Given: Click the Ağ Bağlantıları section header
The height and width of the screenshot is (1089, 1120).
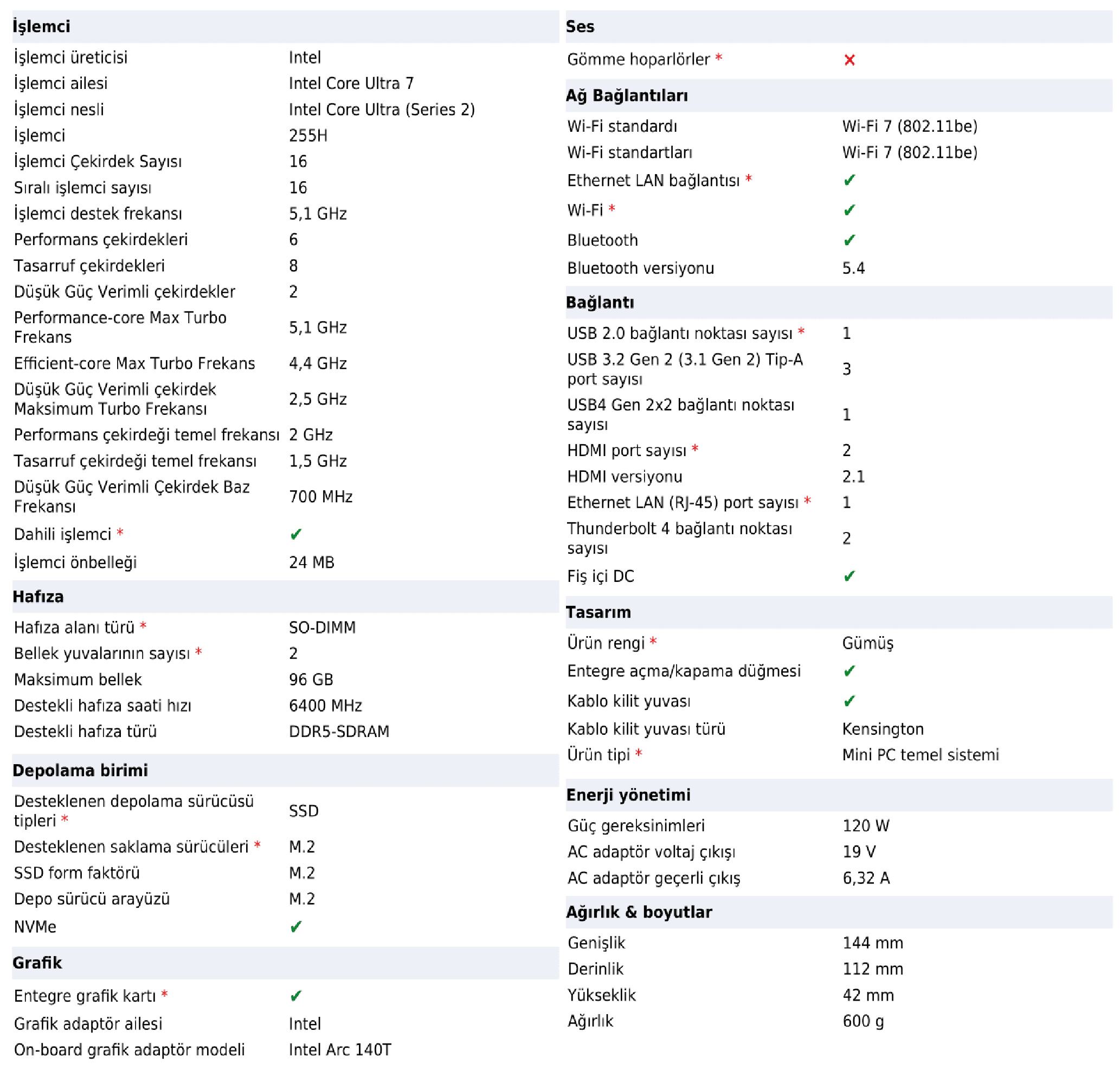Looking at the screenshot, I should (x=627, y=95).
